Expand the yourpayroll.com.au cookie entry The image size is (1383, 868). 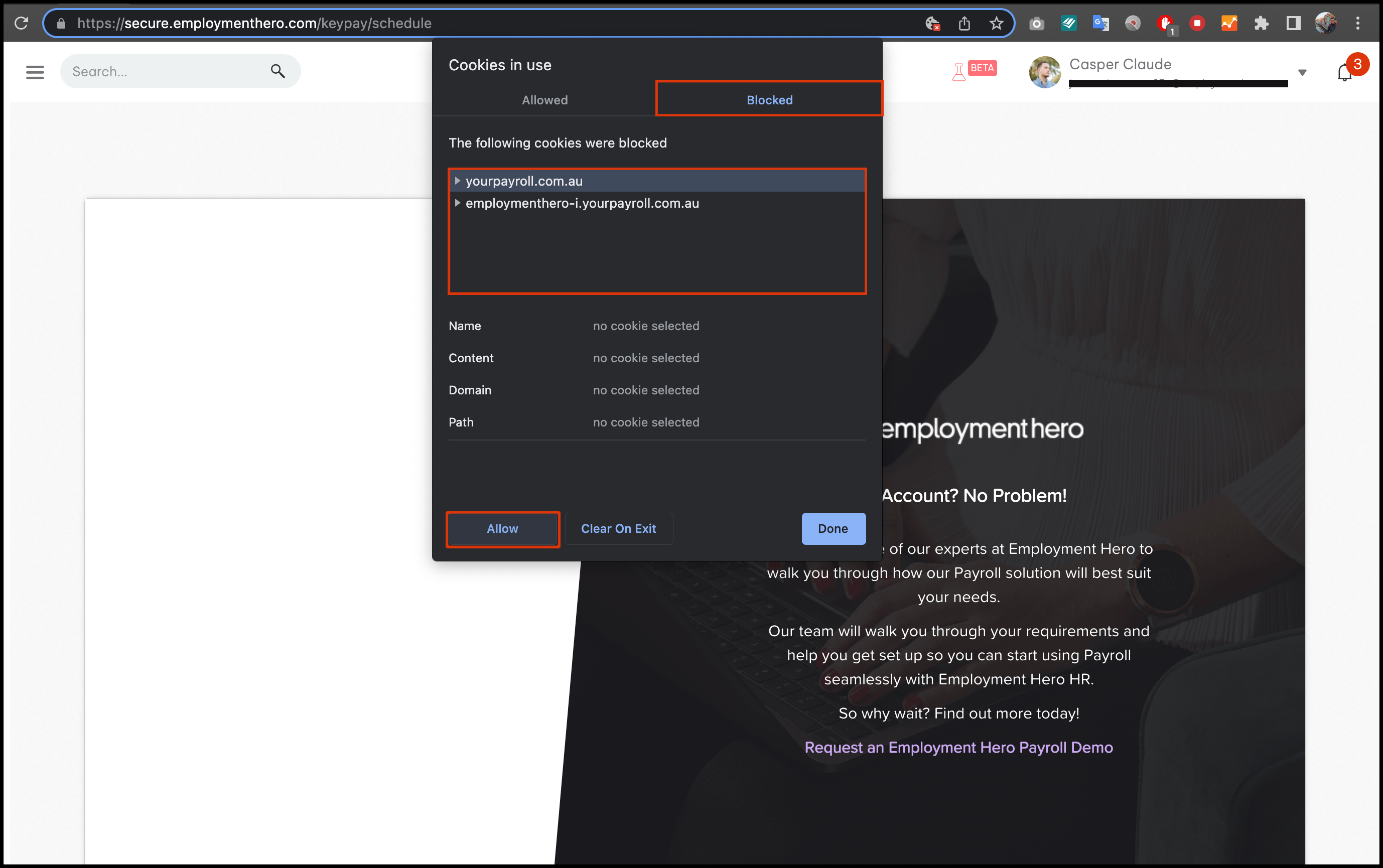458,181
